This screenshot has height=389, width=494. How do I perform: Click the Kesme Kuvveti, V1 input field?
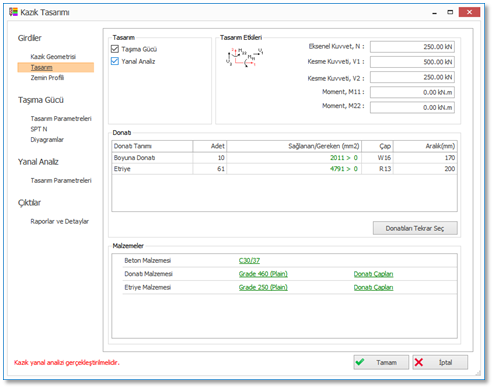(412, 62)
